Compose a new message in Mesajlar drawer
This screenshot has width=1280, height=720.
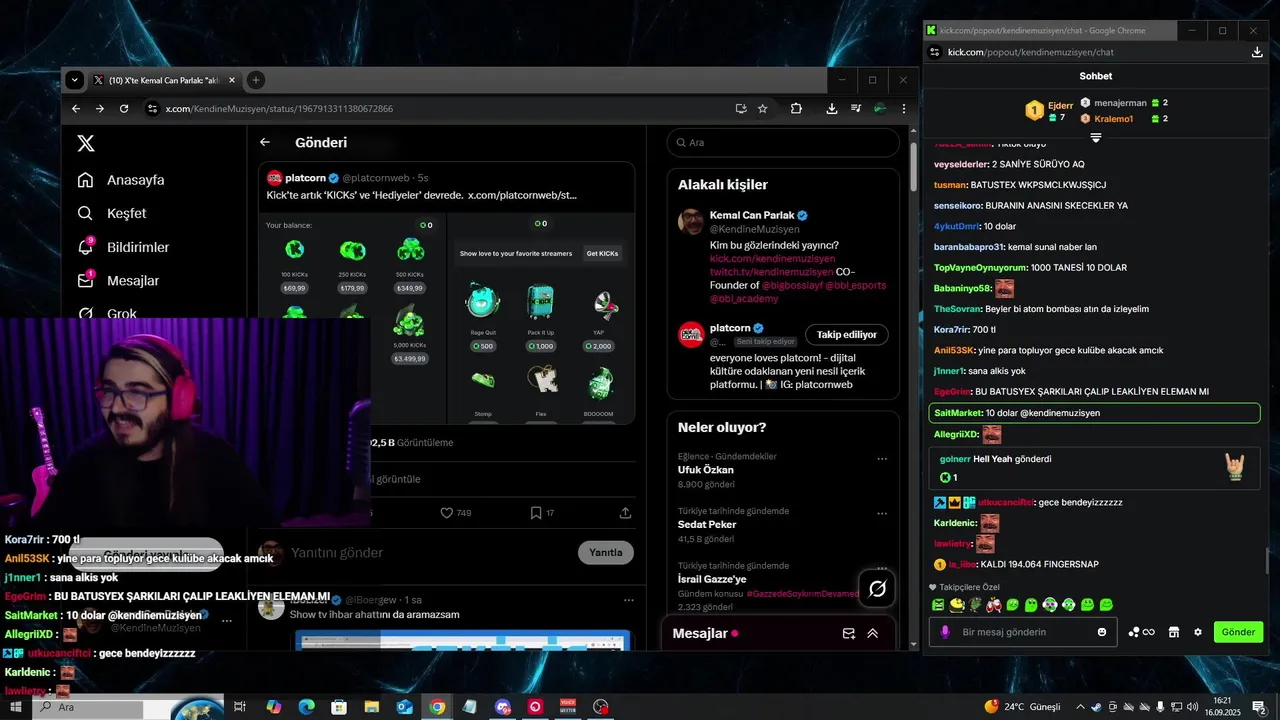849,633
